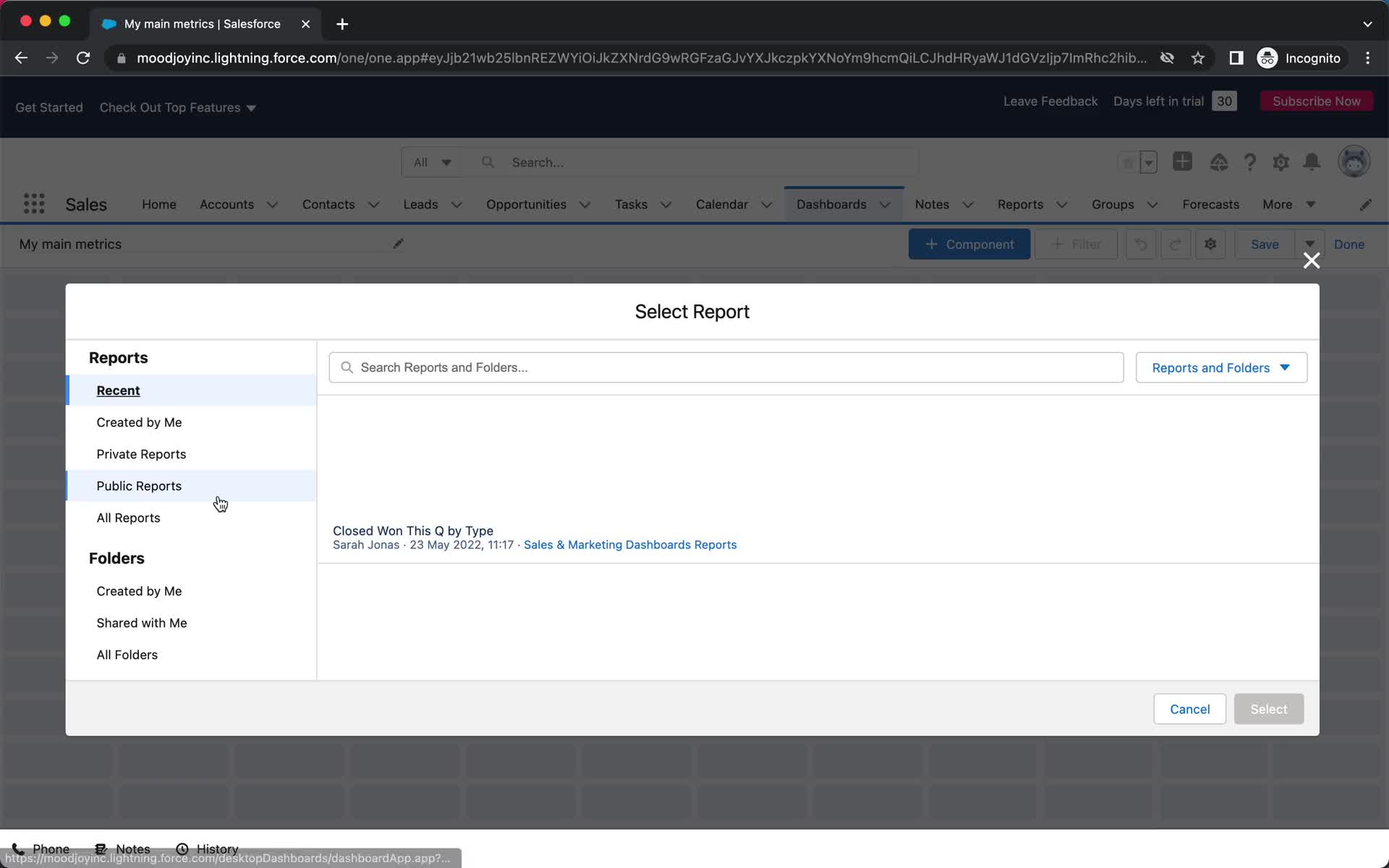Expand Opportunities tab chevron
This screenshot has height=868, width=1389.
(585, 205)
